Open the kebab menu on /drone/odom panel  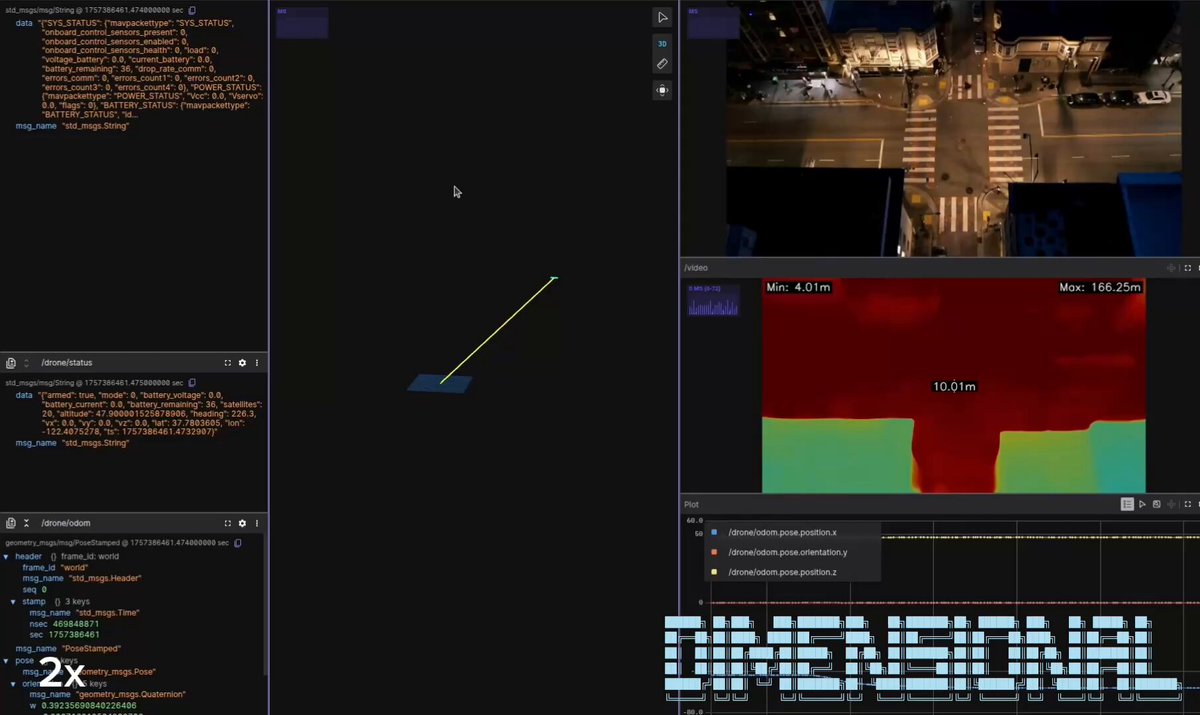pos(257,523)
